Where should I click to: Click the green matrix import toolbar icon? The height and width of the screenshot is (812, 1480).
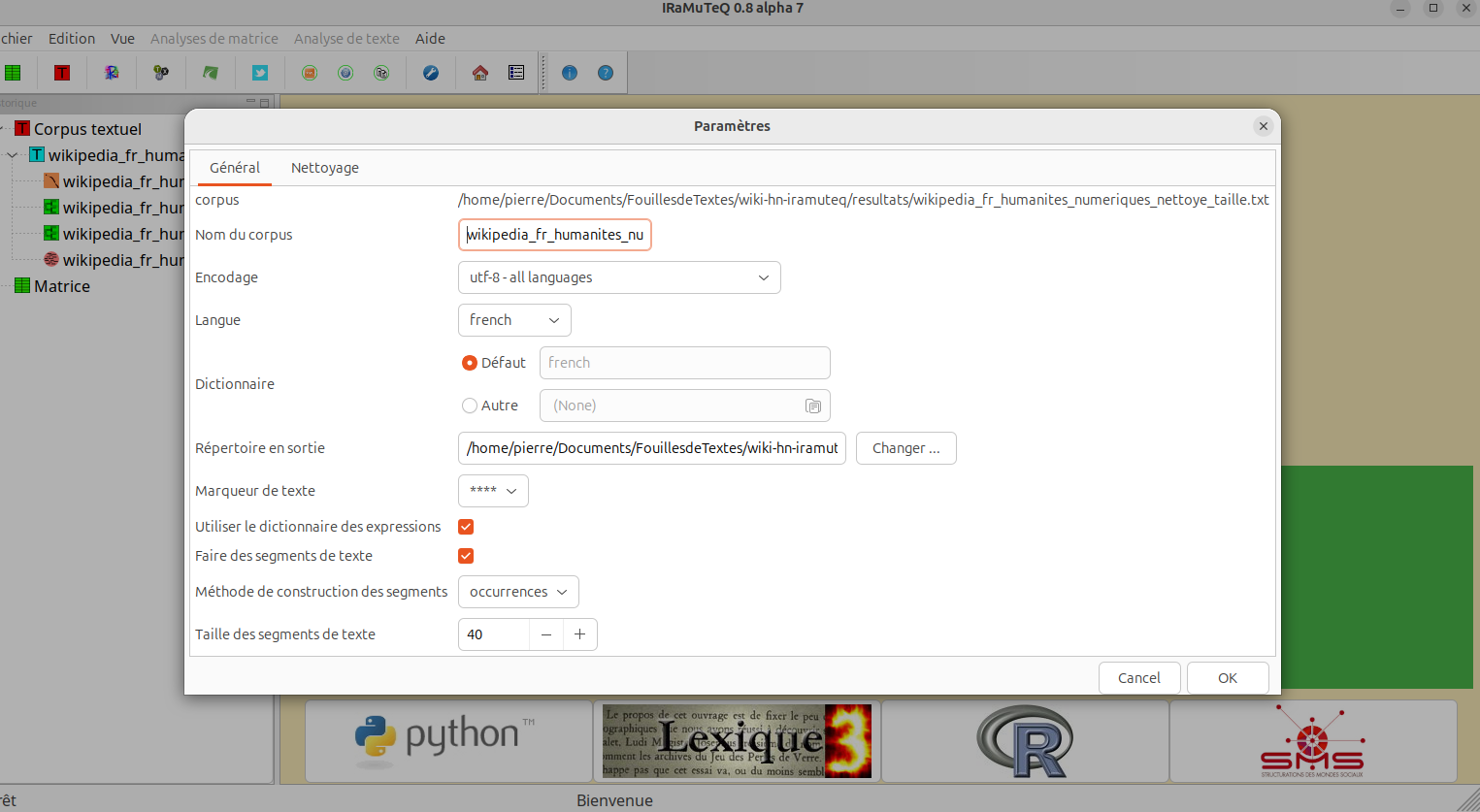(13, 73)
